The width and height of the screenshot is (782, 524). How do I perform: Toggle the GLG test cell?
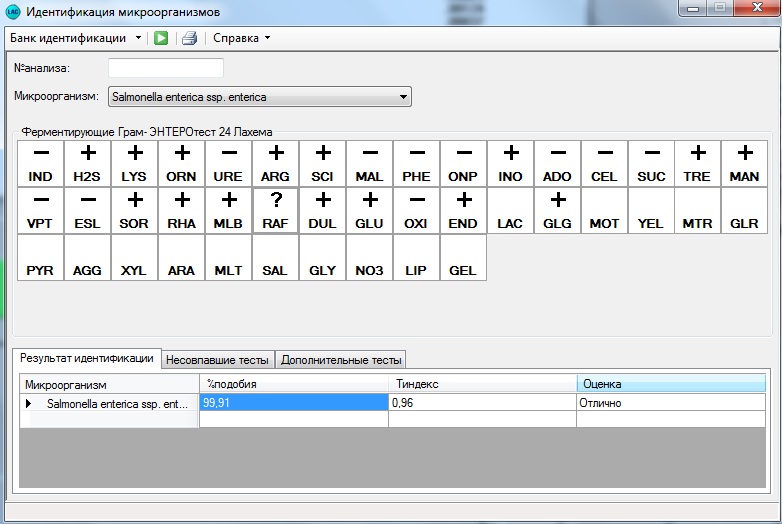click(557, 210)
